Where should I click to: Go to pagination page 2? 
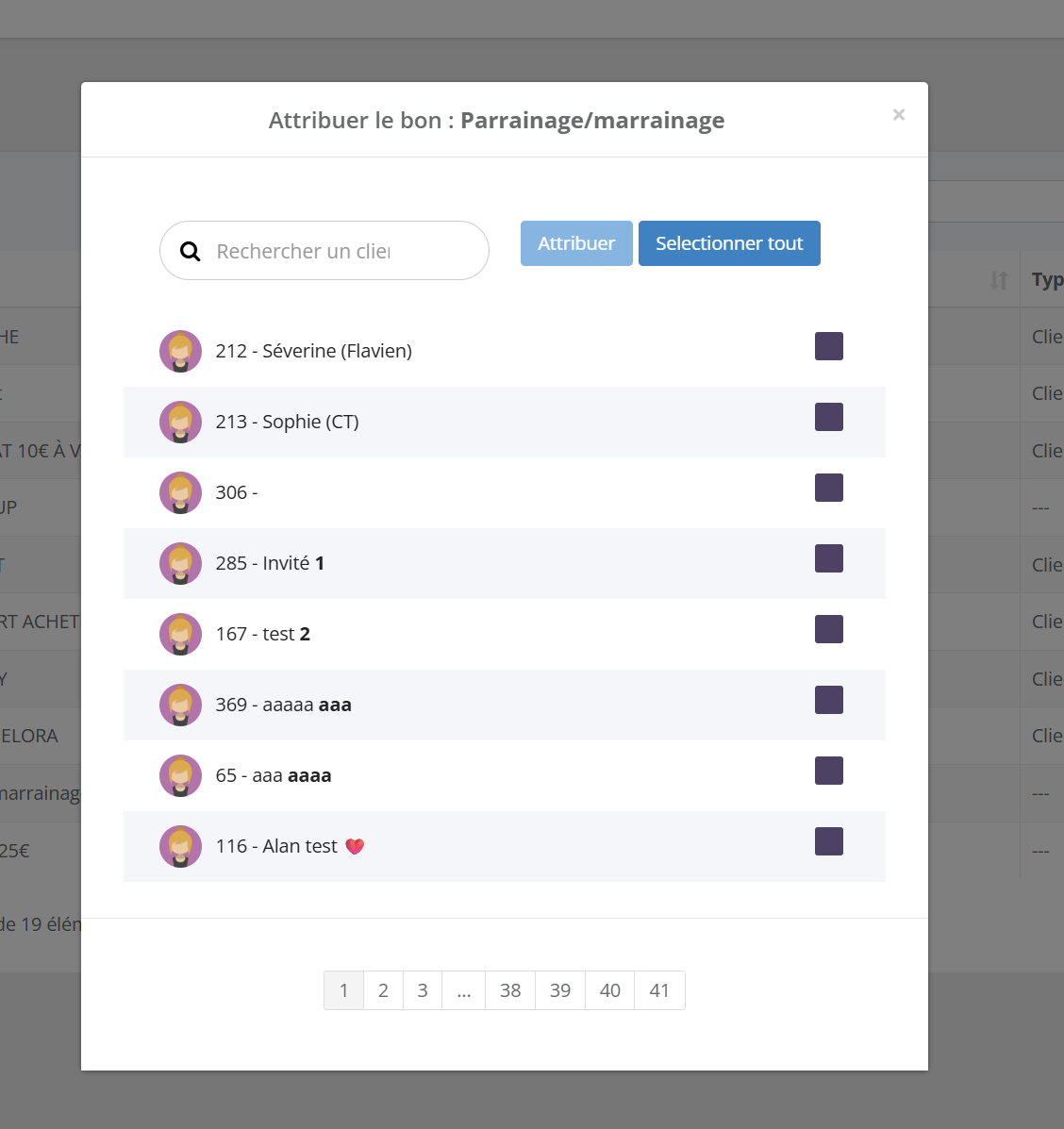tap(383, 990)
